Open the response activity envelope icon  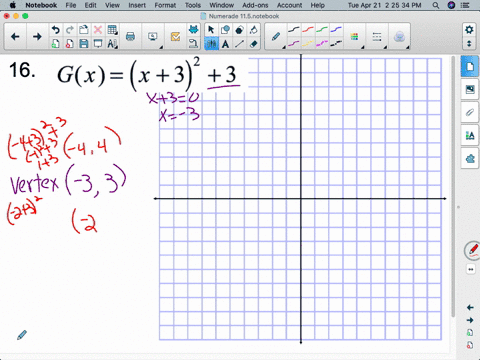coord(175,37)
